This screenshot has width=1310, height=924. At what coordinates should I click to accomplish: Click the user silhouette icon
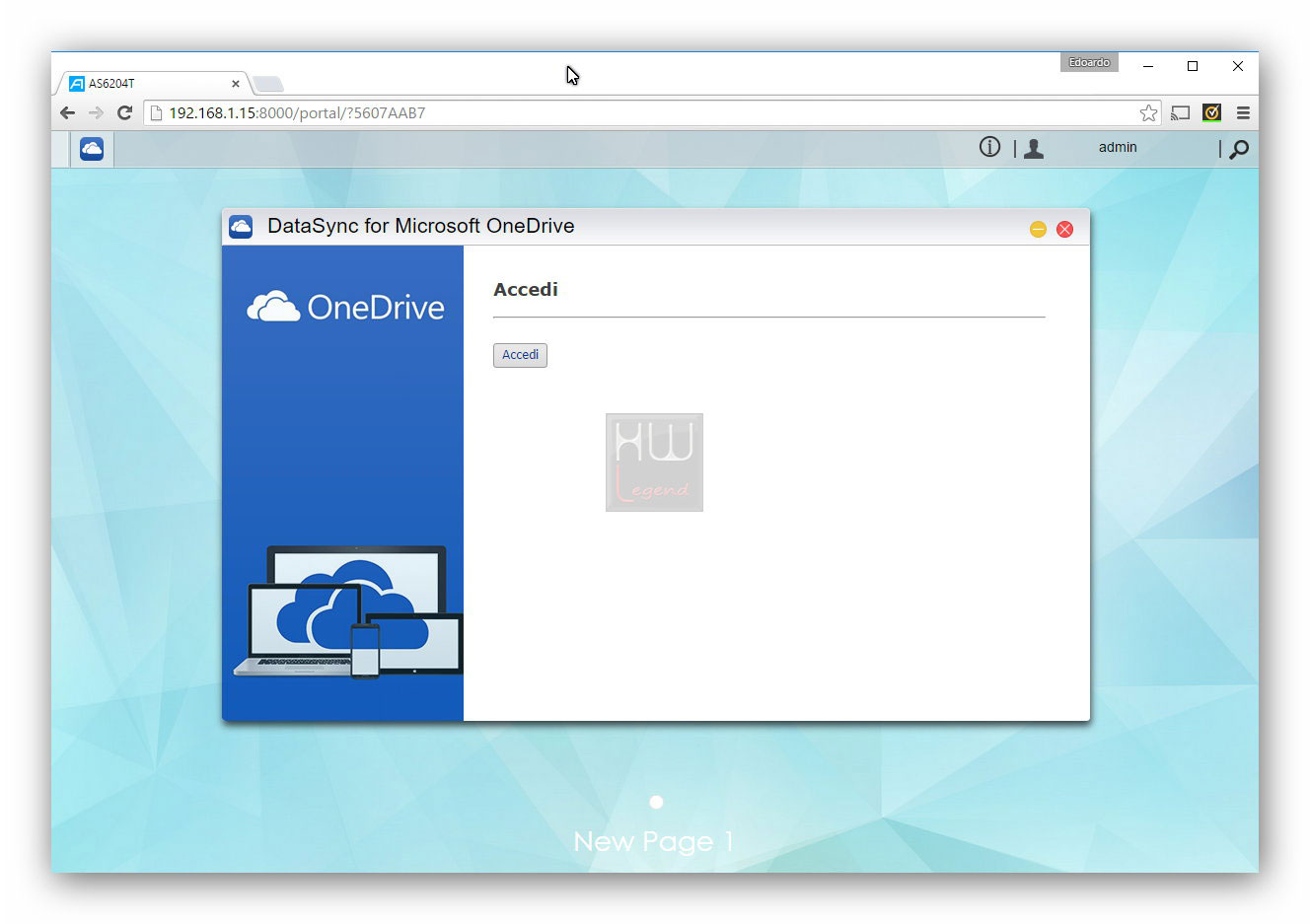tap(1034, 149)
